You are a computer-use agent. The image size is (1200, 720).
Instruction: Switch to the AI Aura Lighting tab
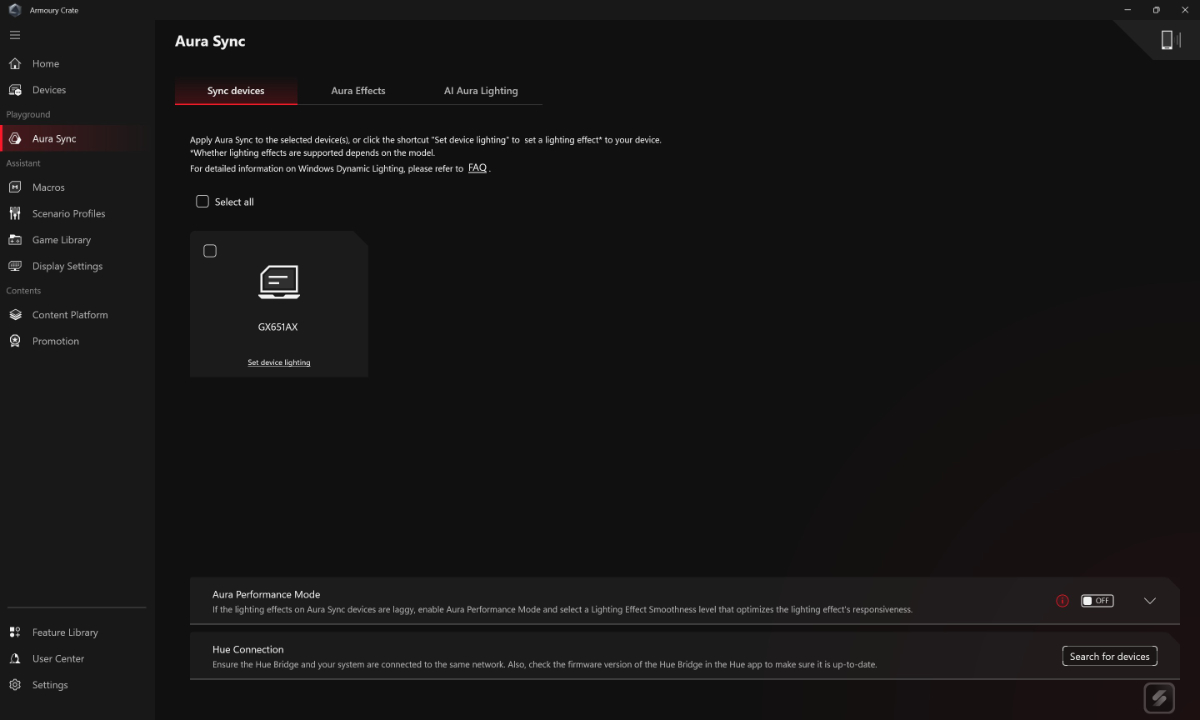[x=481, y=91]
